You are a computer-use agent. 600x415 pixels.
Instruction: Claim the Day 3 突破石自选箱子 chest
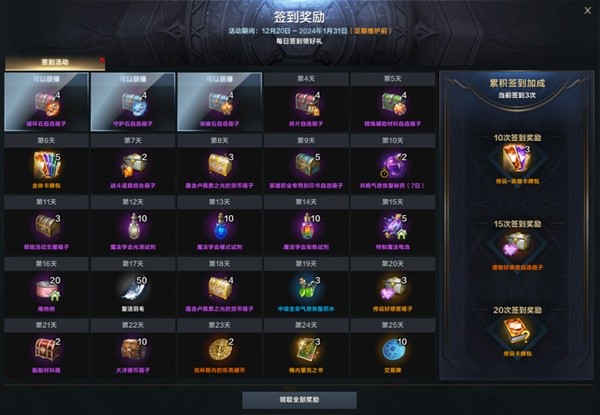[220, 102]
